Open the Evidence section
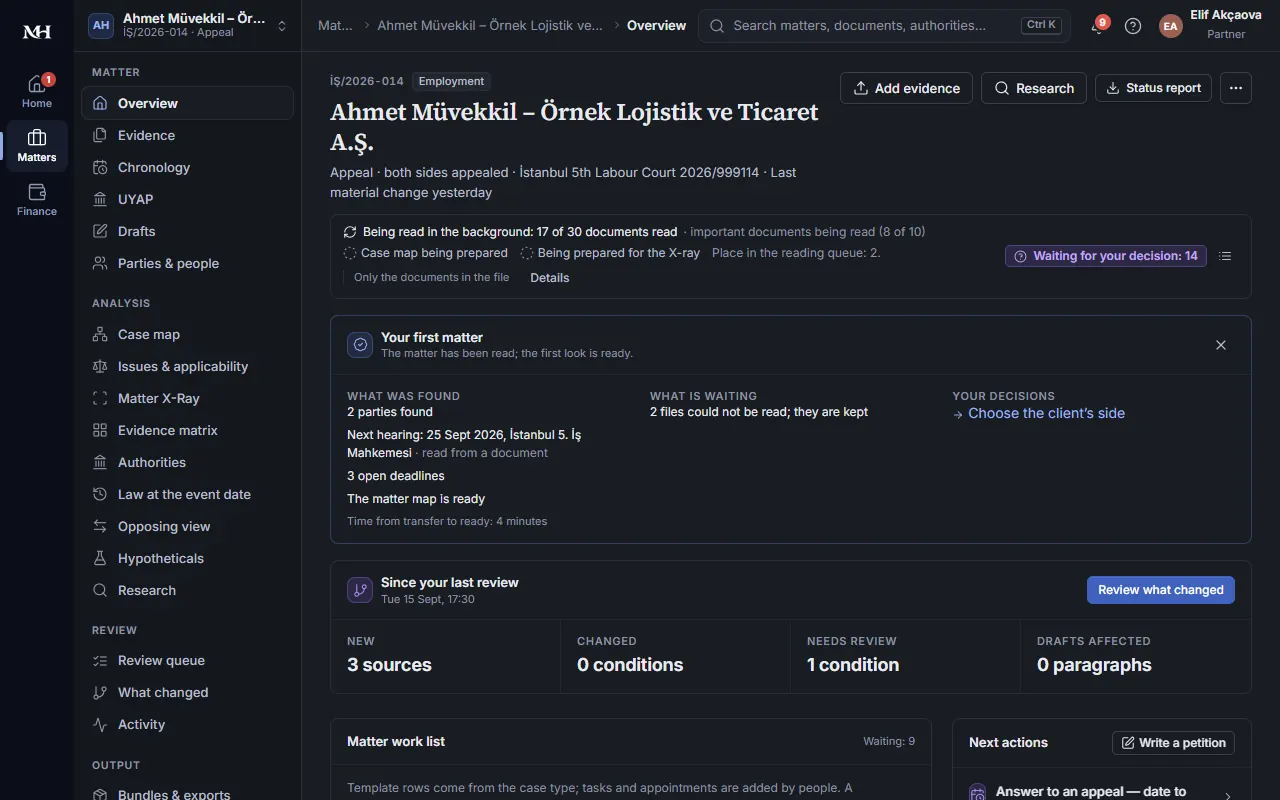The height and width of the screenshot is (800, 1280). click(x=187, y=135)
